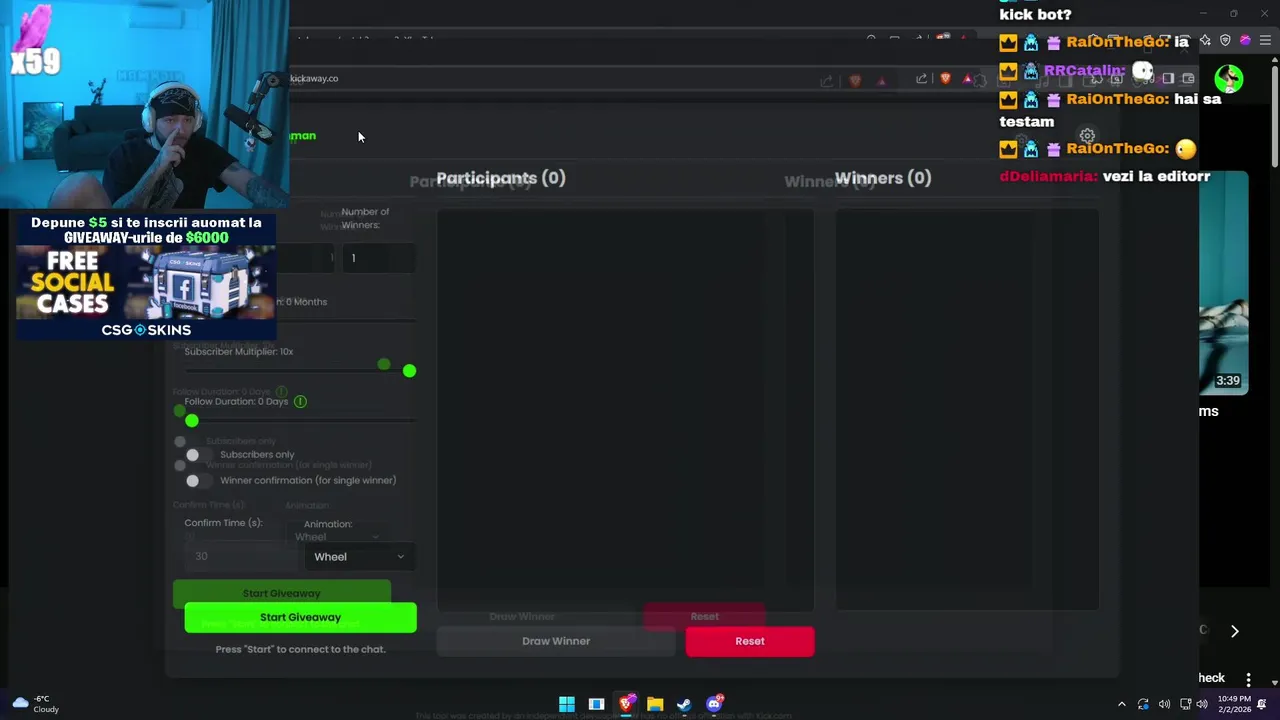Open the notifications bell in the tray

click(x=1262, y=704)
